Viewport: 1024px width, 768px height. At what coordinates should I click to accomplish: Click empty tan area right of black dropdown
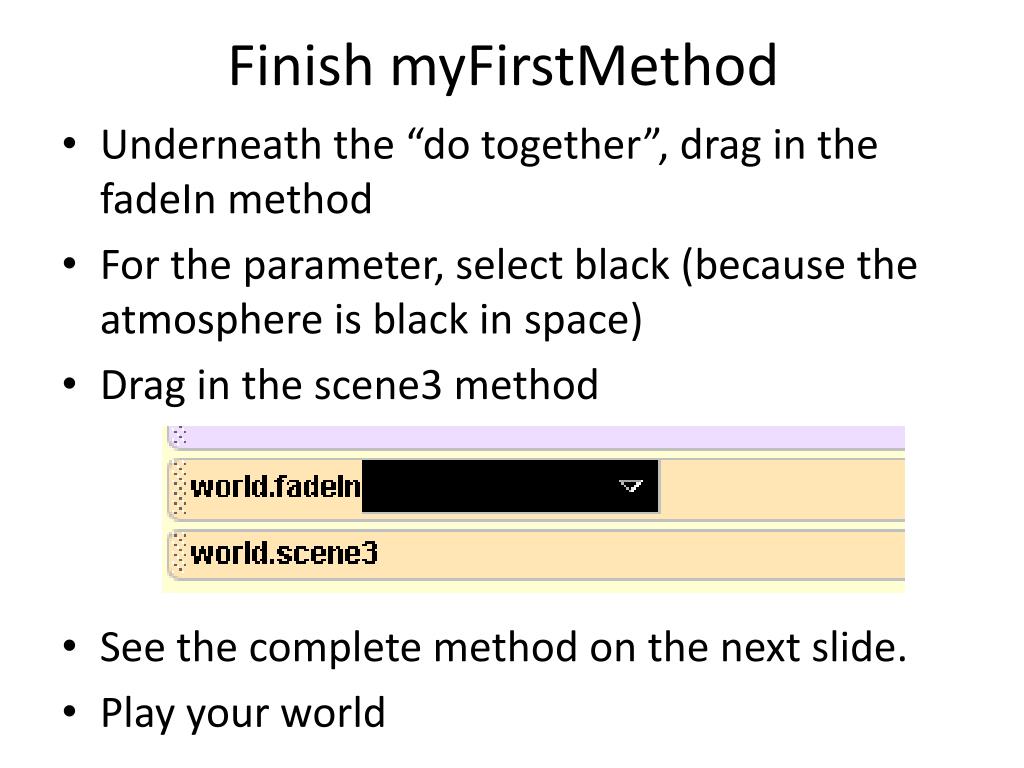pos(782,488)
